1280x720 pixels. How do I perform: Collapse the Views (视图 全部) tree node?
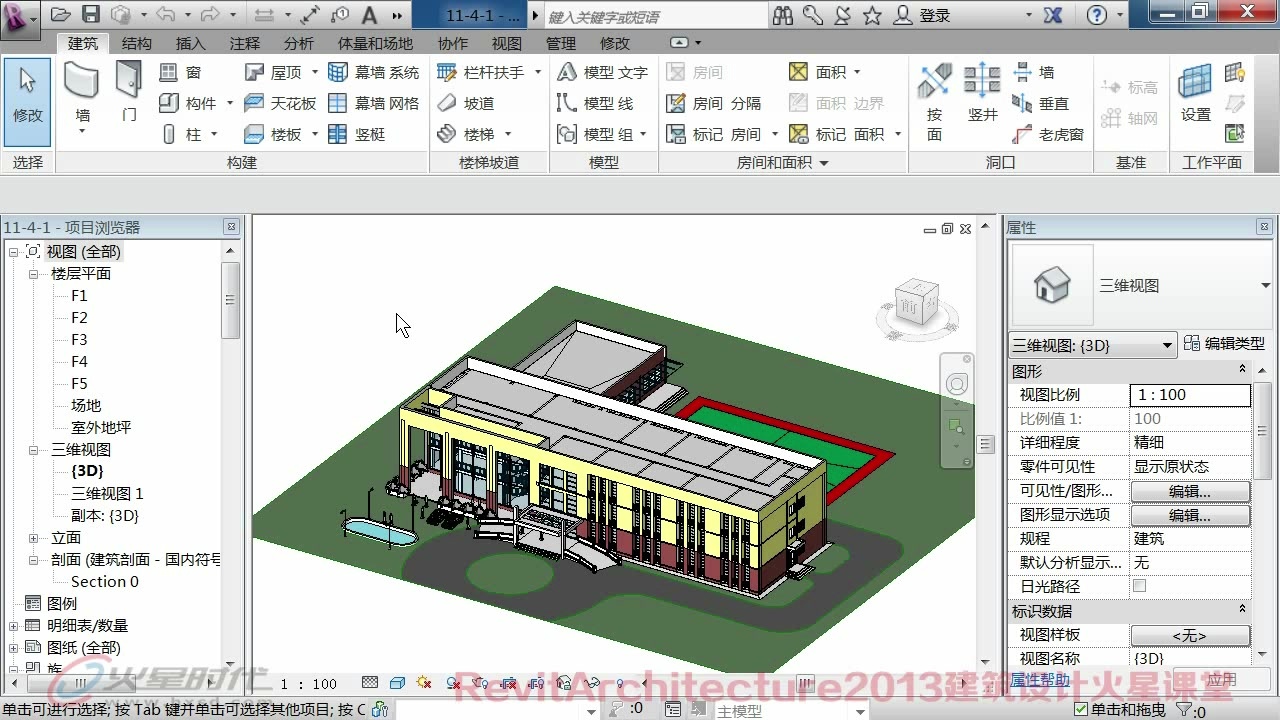(14, 252)
